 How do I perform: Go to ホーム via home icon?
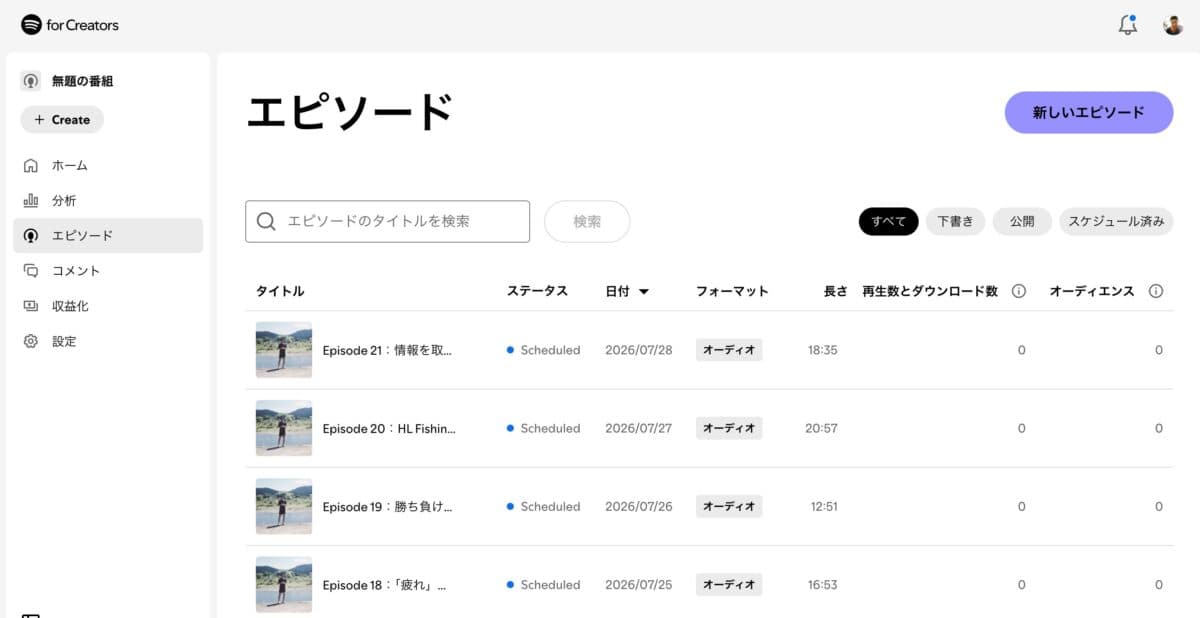pyautogui.click(x=31, y=165)
